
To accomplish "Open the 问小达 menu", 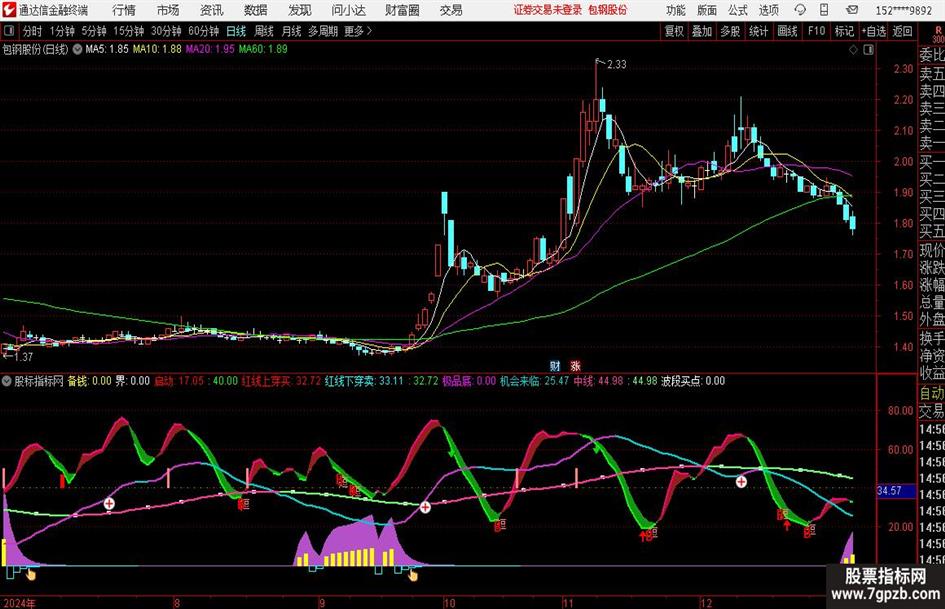I will [x=348, y=10].
